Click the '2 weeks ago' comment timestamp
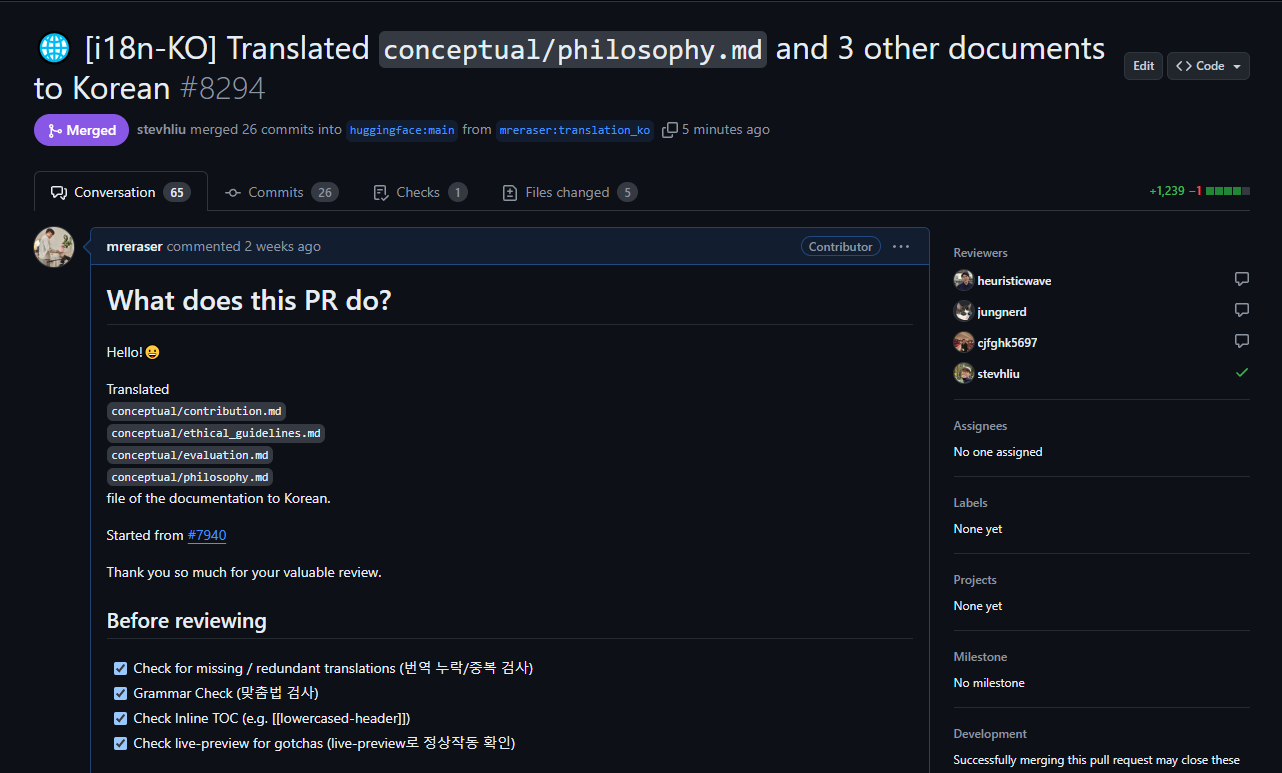The height and width of the screenshot is (773, 1282). (x=282, y=246)
